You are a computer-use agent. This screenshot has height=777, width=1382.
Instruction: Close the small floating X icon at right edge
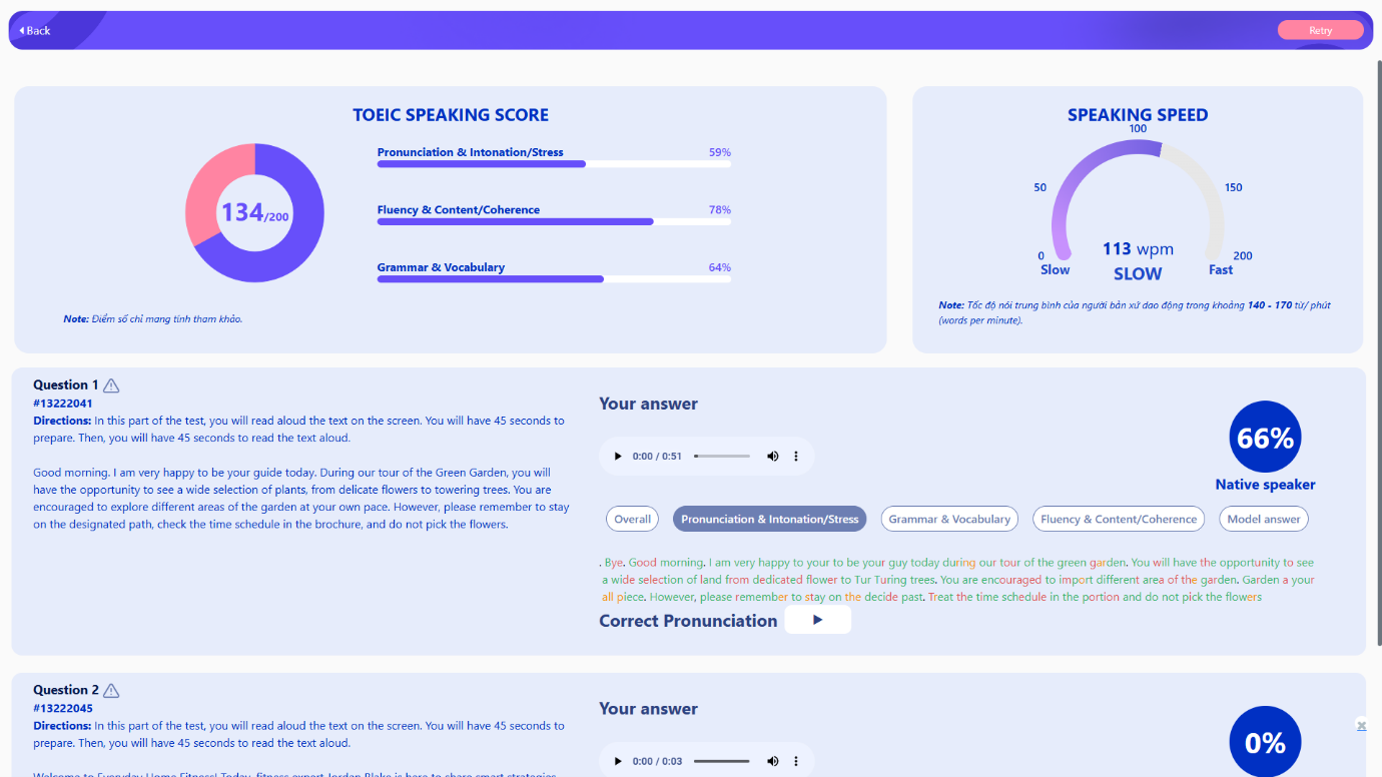pos(1361,725)
